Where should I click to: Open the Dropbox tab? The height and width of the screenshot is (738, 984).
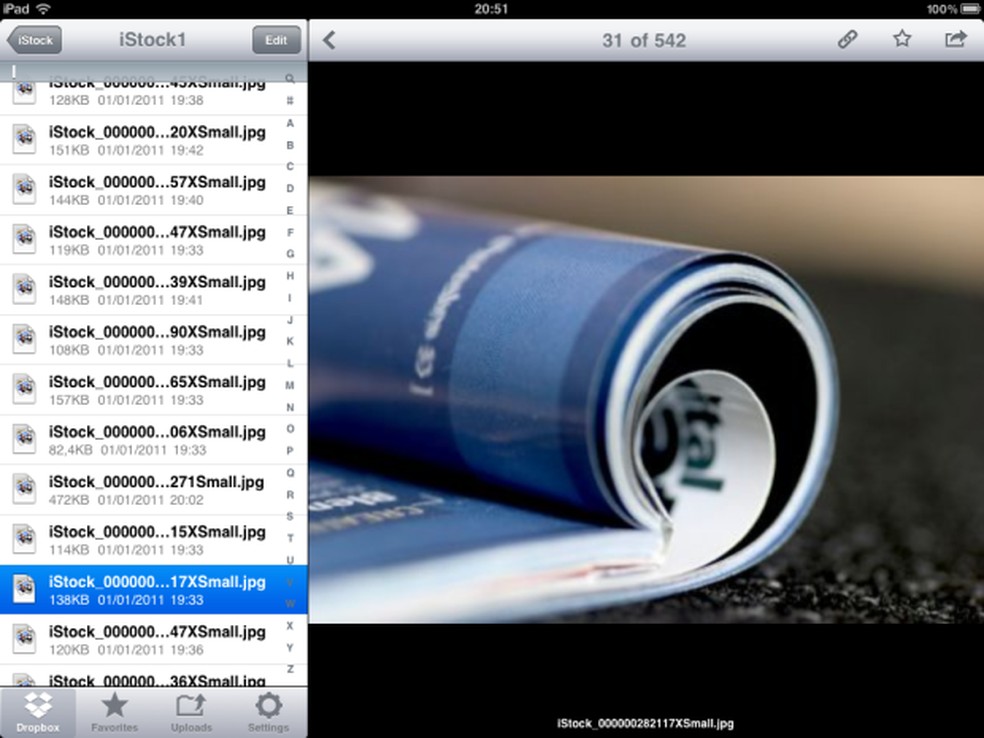click(x=38, y=712)
